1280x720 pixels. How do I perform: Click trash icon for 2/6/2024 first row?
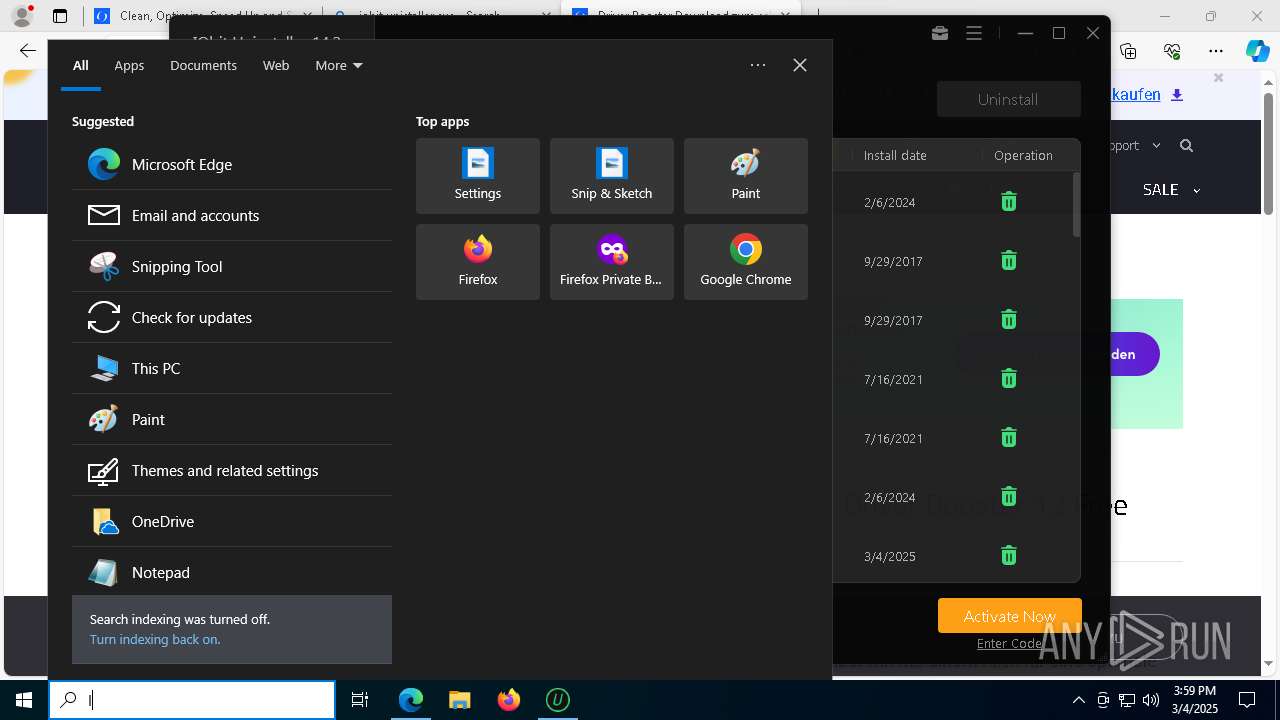(x=1009, y=202)
